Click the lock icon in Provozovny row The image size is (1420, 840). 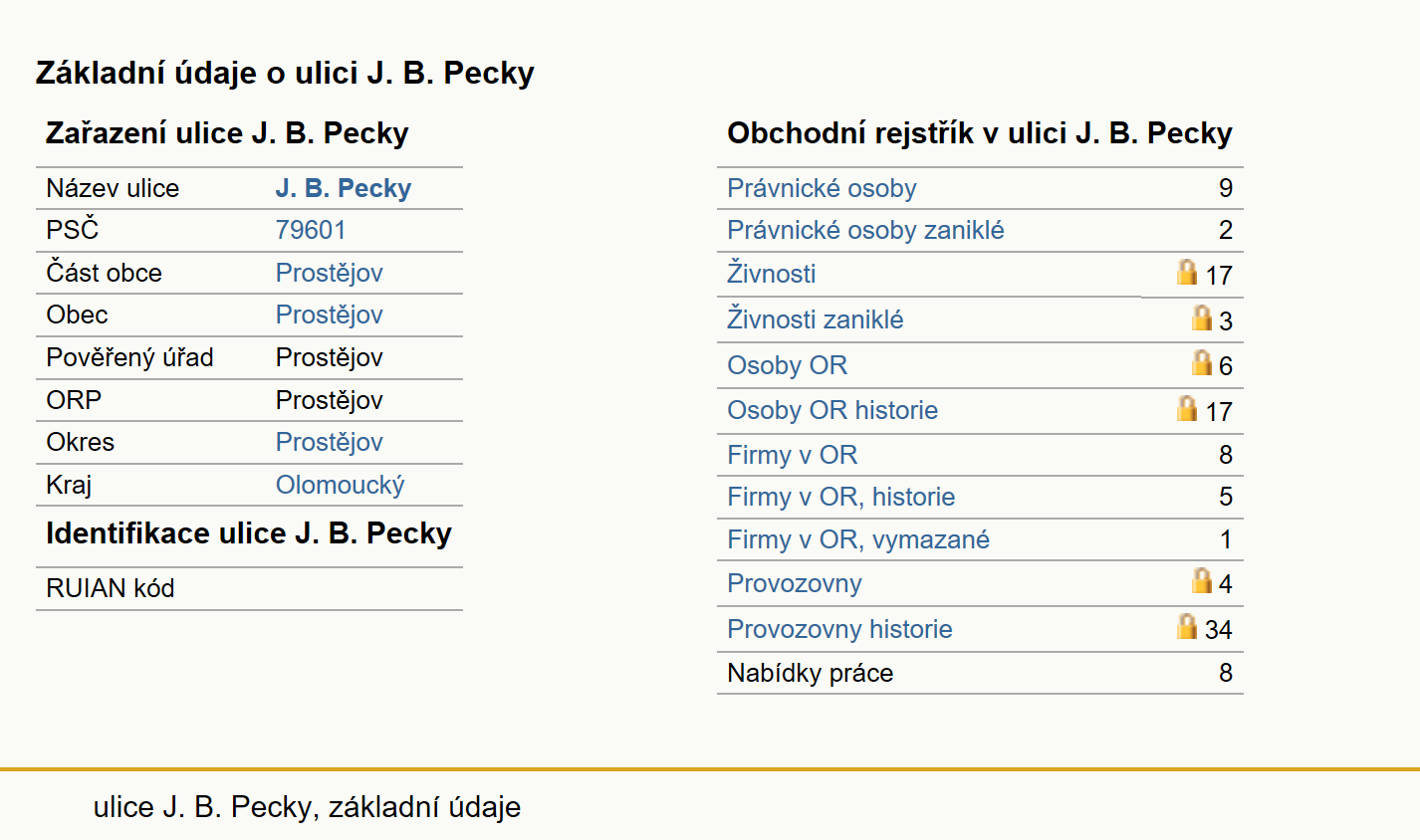[x=1202, y=580]
